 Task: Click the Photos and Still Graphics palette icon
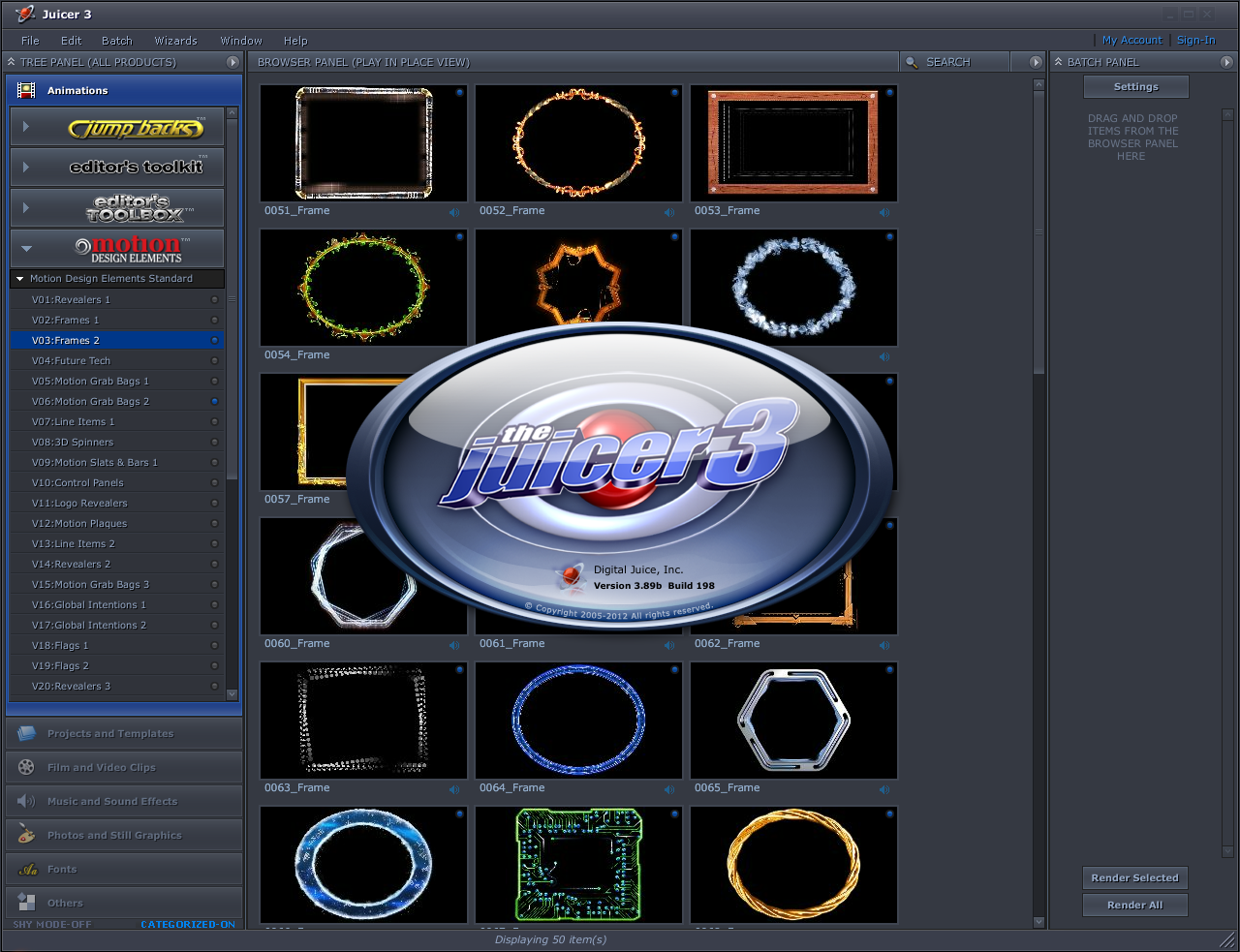coord(27,835)
